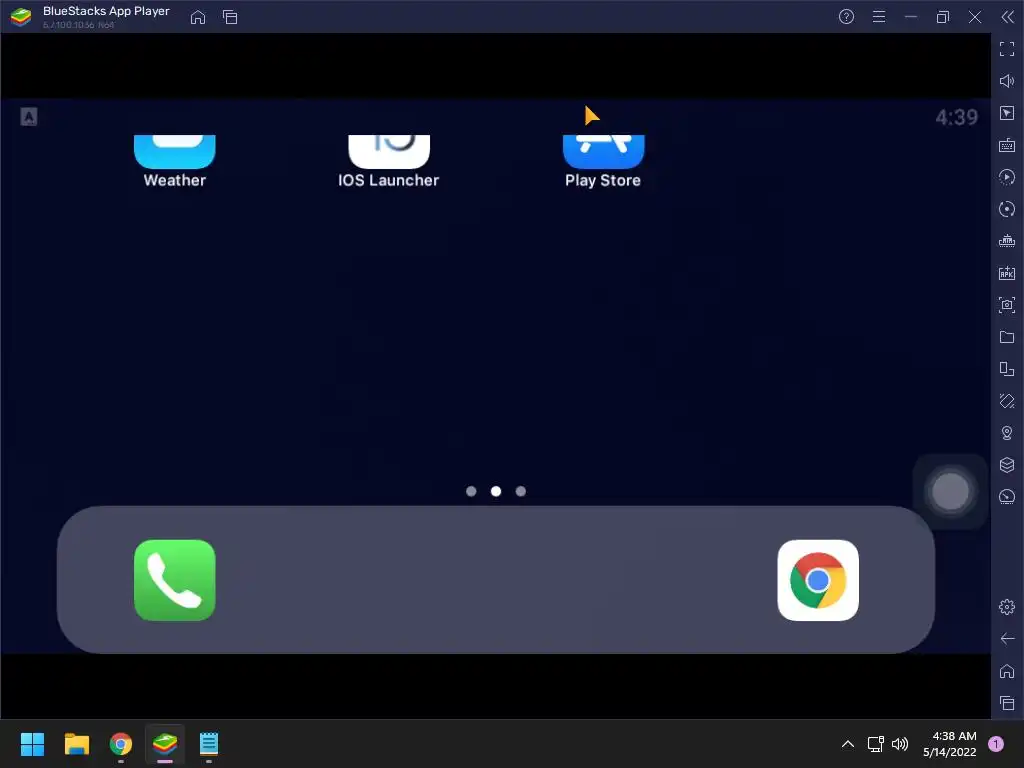Viewport: 1024px width, 768px height.
Task: Click the BlueStacks taskbar icon
Action: point(165,744)
